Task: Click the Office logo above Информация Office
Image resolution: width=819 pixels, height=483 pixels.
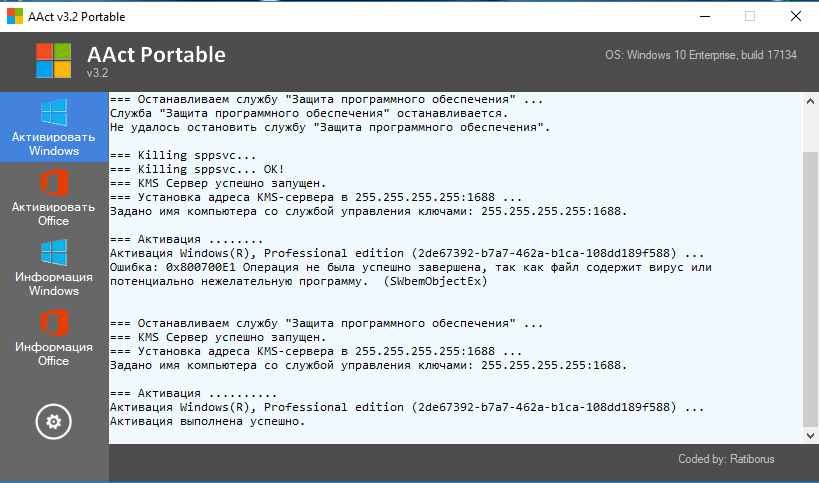Action: click(54, 323)
